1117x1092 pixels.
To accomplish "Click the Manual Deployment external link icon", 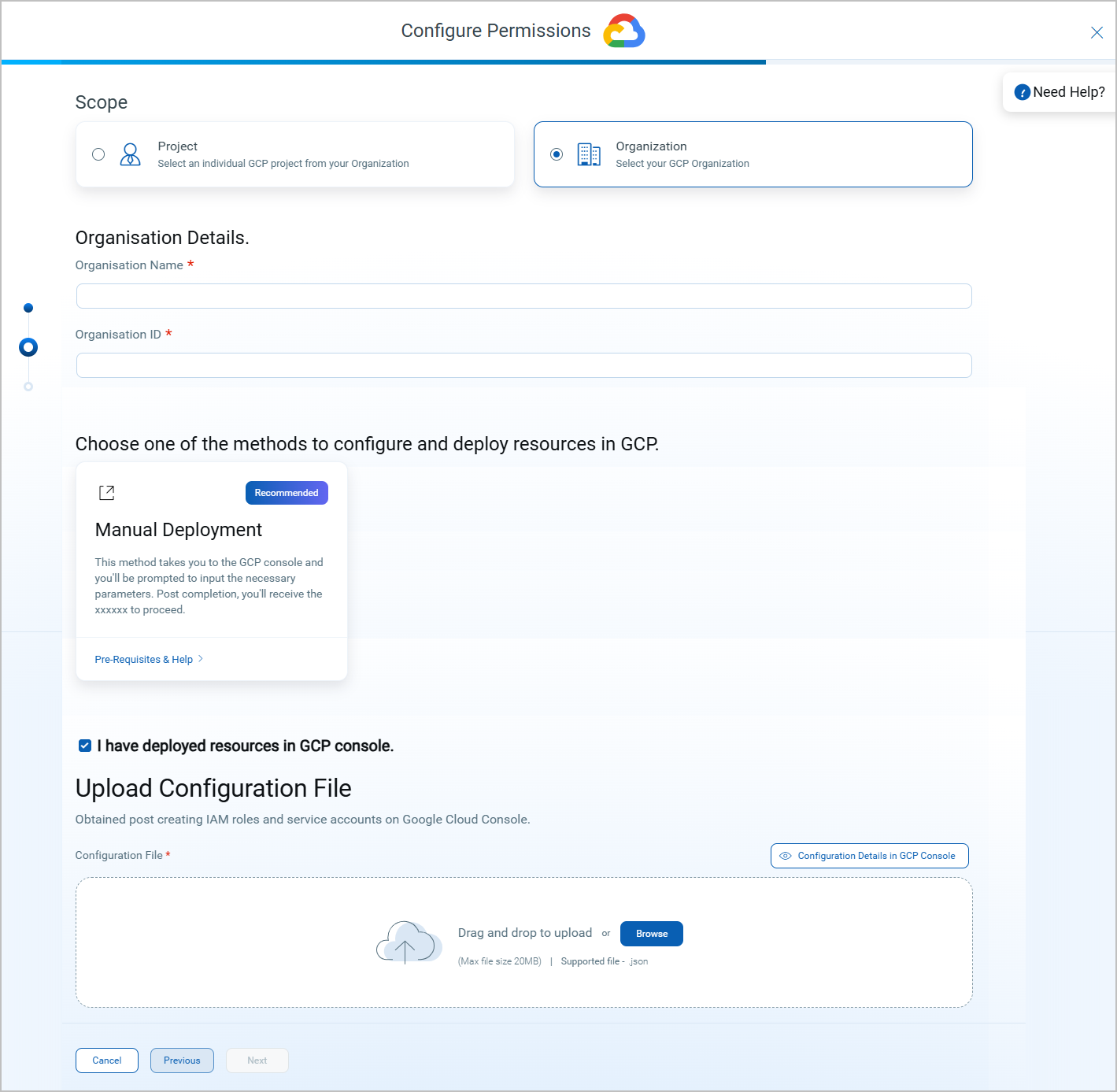I will pyautogui.click(x=106, y=492).
